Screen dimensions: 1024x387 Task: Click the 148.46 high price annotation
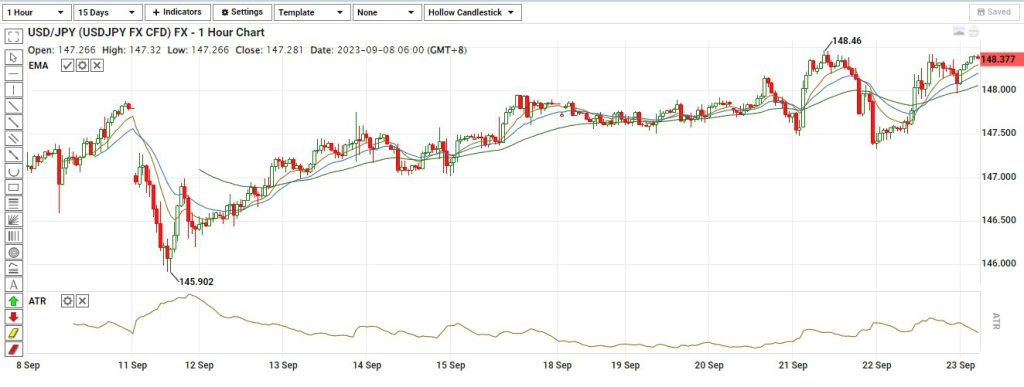[x=847, y=40]
